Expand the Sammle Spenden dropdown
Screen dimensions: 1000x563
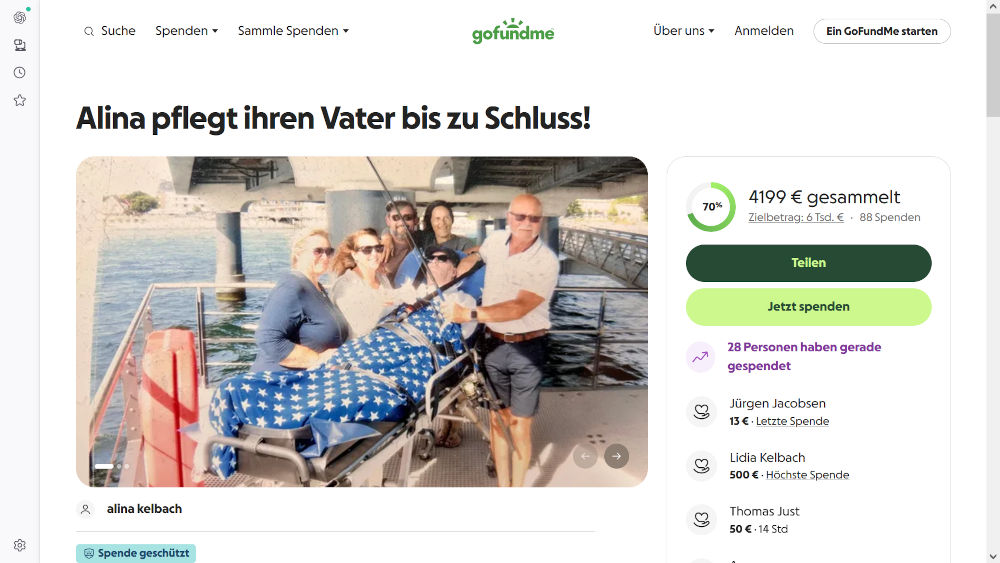click(293, 31)
